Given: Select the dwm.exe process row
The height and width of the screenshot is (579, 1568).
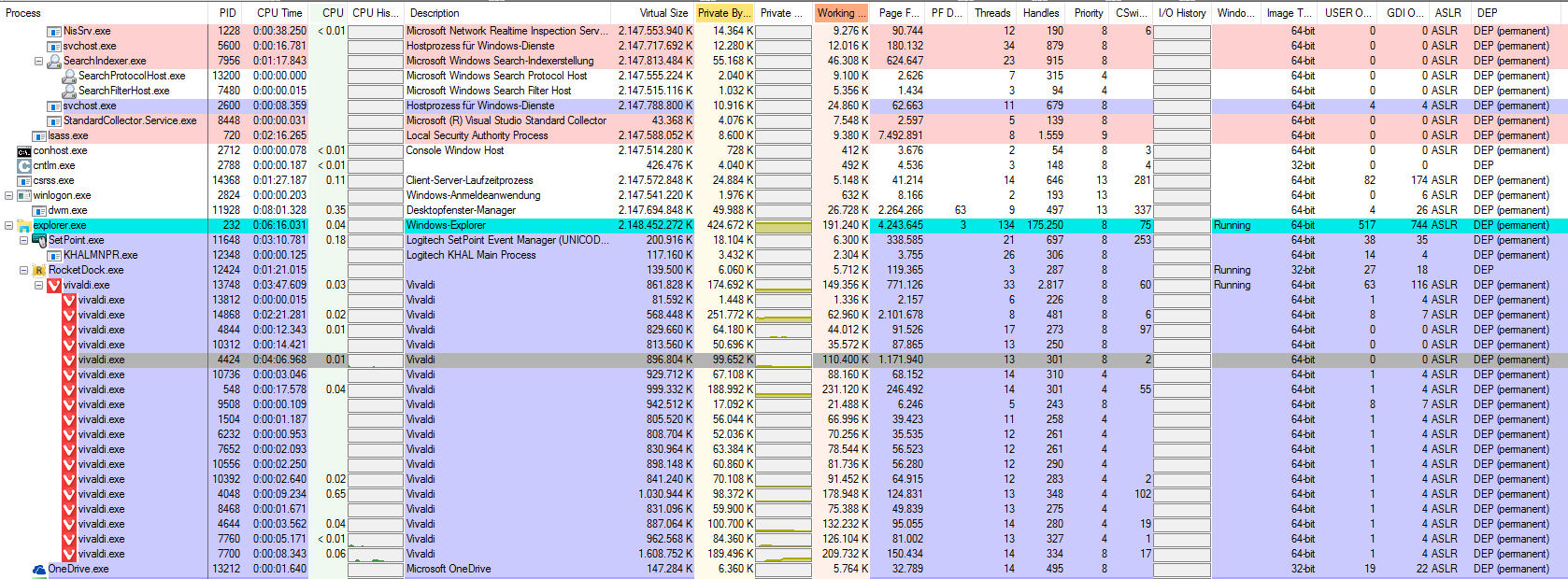Looking at the screenshot, I should click(x=784, y=210).
